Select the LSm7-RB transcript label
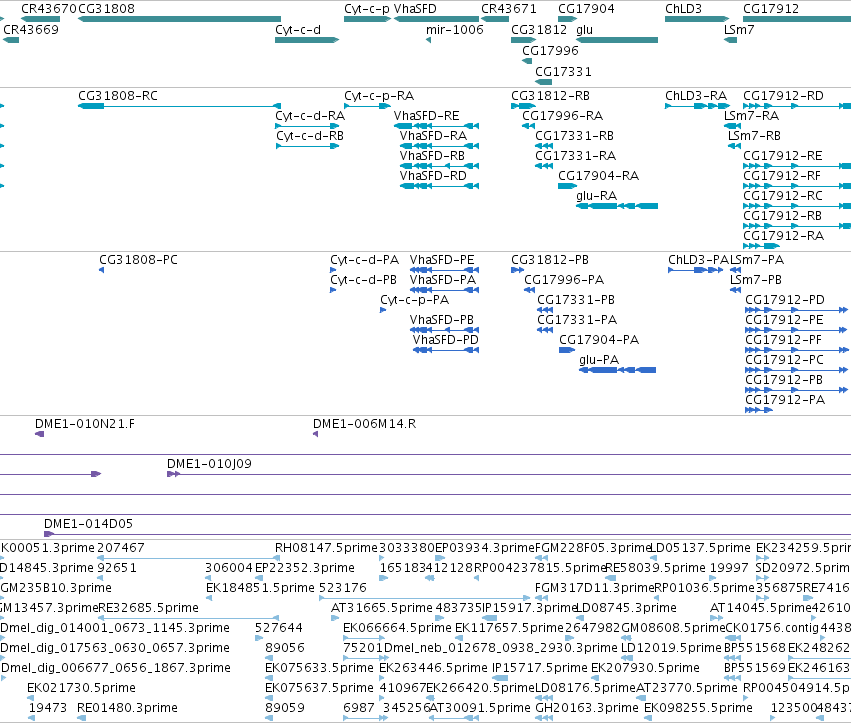The image size is (851, 723). coord(754,136)
